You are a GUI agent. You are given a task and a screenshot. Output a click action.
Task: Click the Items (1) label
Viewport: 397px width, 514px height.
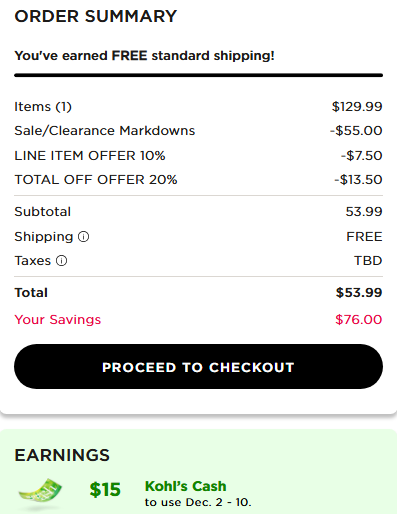coord(43,107)
